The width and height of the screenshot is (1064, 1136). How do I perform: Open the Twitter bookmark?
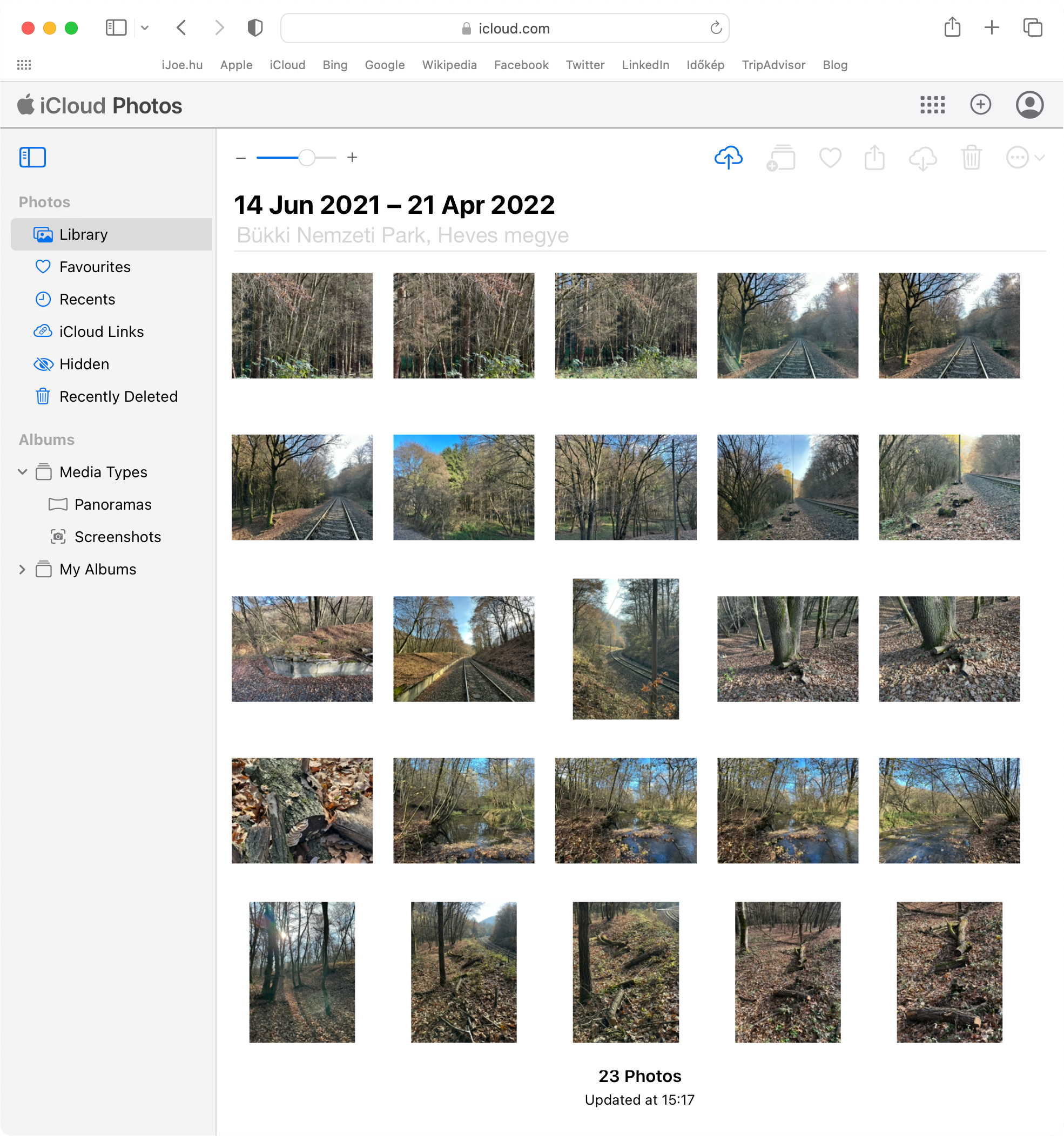585,65
